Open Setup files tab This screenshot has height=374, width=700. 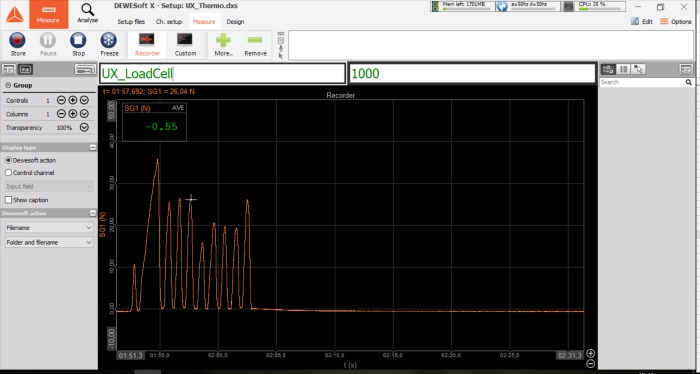(131, 21)
